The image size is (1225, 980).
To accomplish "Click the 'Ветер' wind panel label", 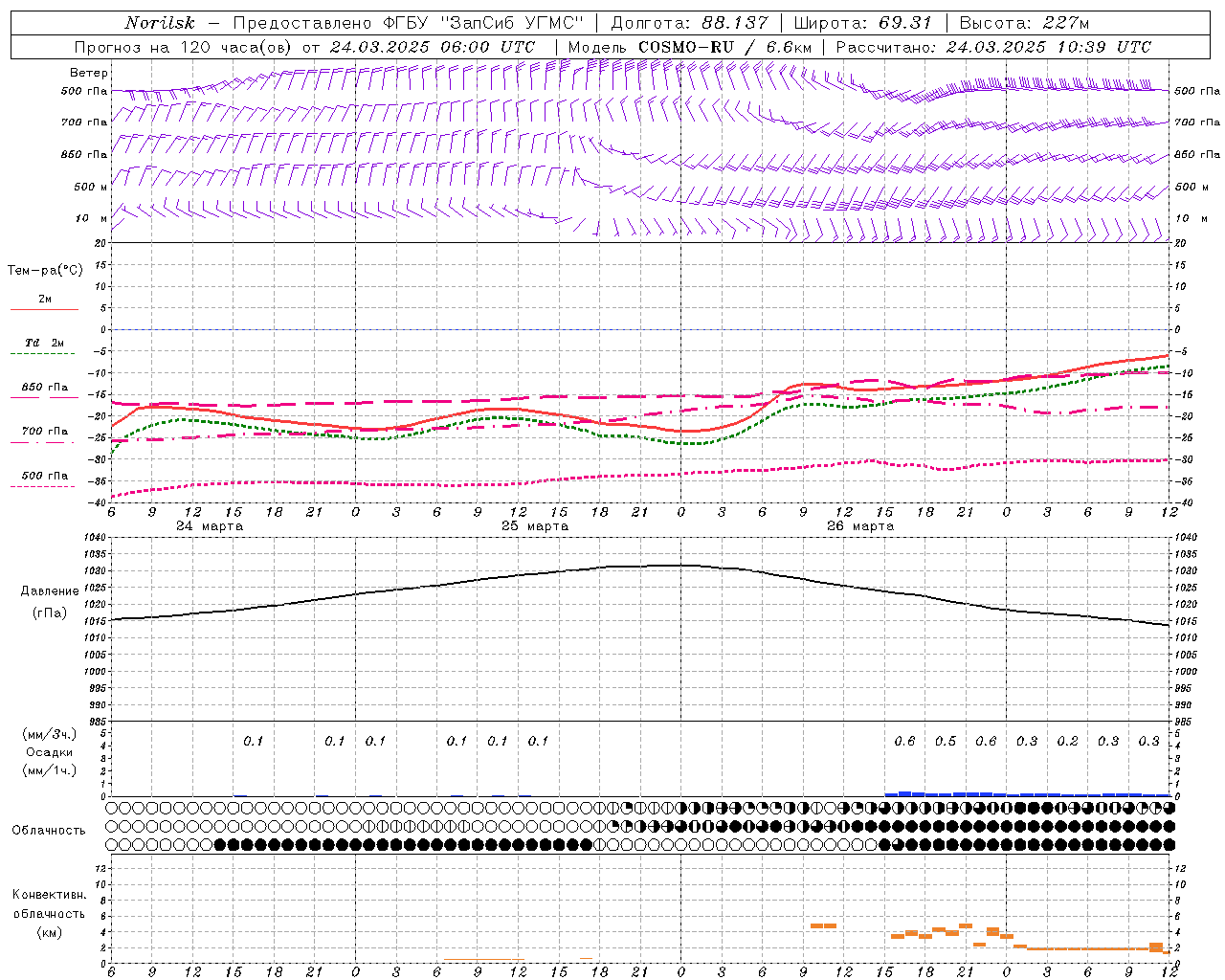I will click(88, 73).
